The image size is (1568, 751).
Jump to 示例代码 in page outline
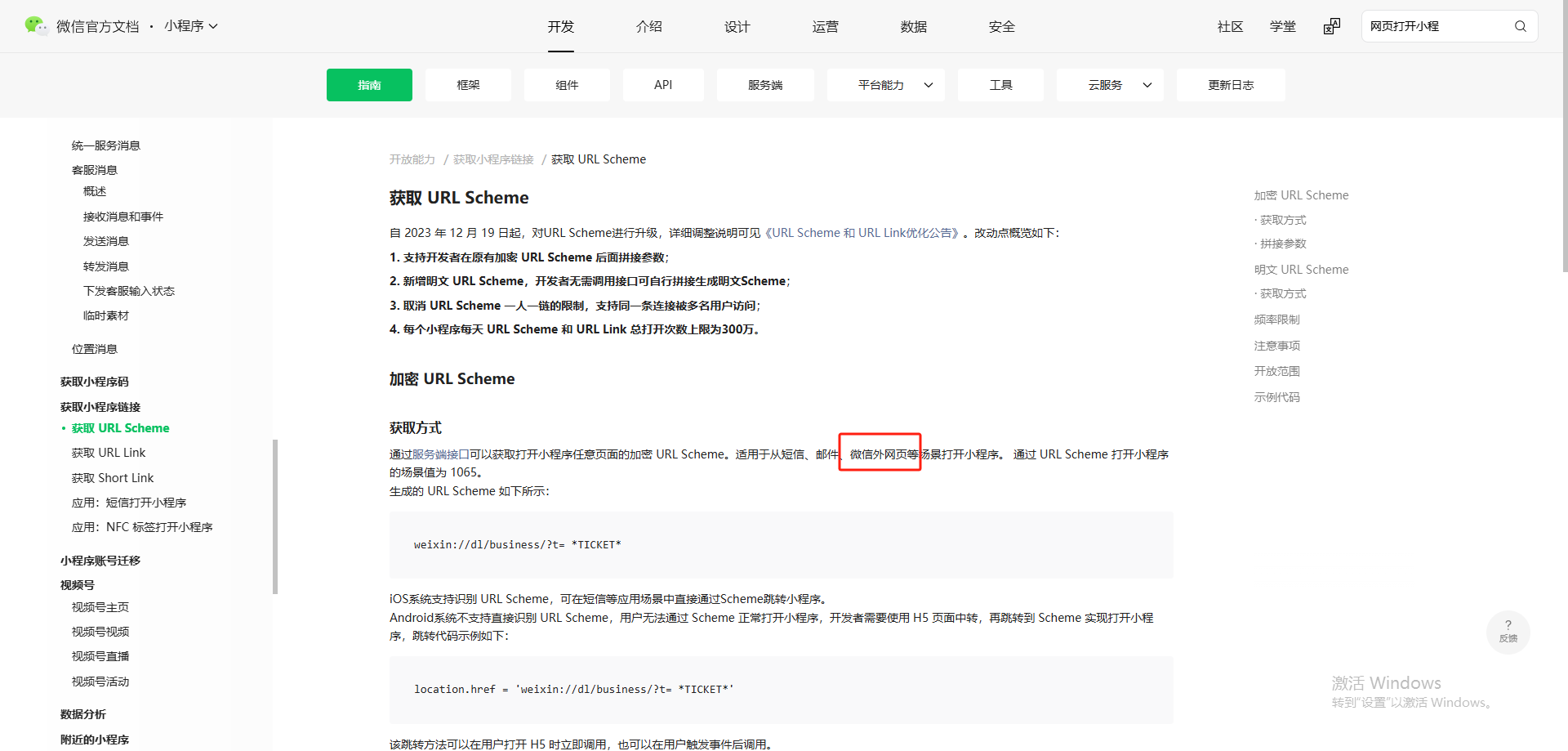coord(1277,397)
